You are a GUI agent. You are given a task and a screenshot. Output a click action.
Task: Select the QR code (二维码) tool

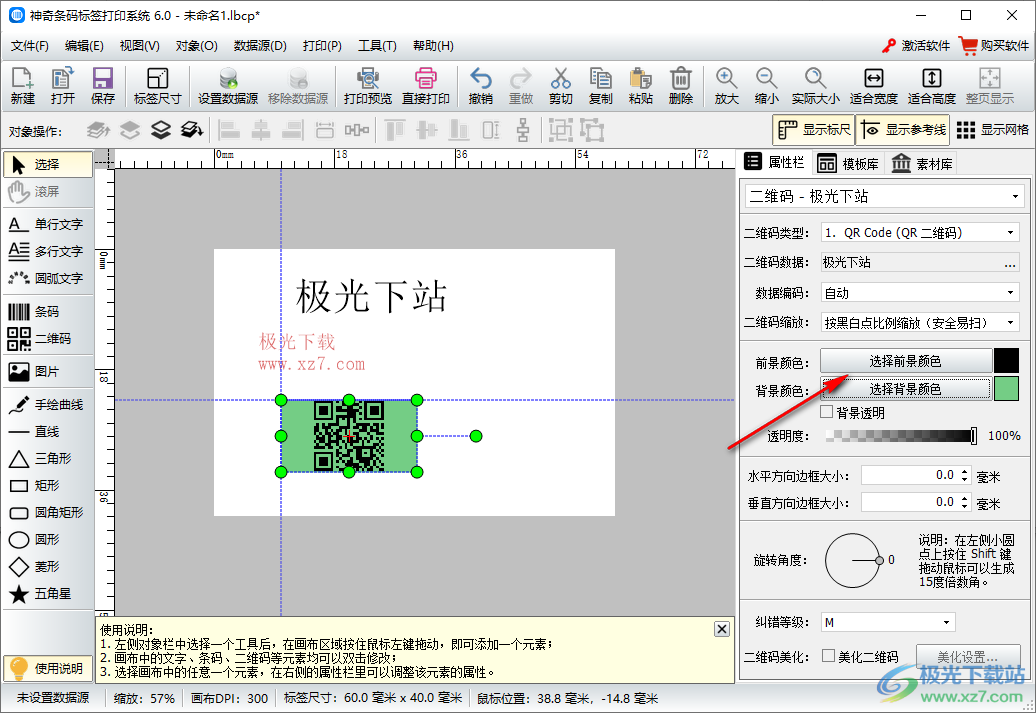coord(48,338)
